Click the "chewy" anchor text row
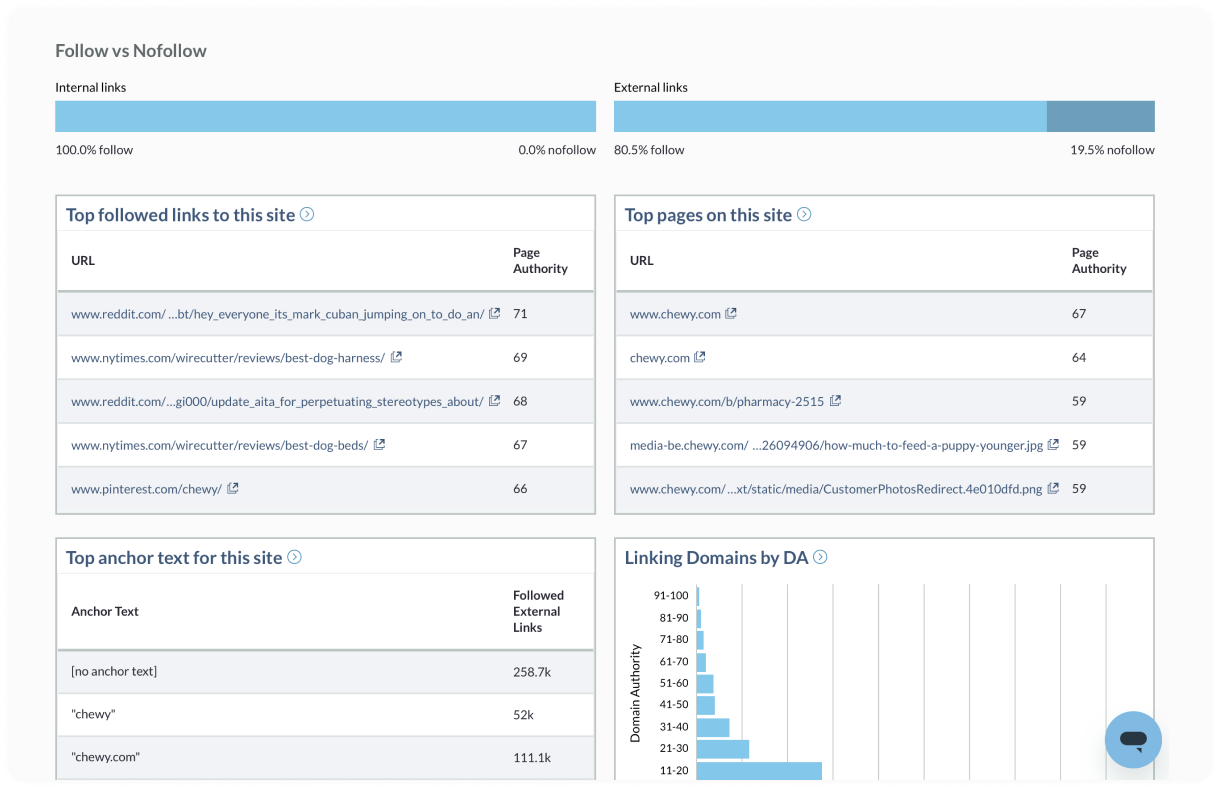This screenshot has height=790, width=1220. pos(325,715)
